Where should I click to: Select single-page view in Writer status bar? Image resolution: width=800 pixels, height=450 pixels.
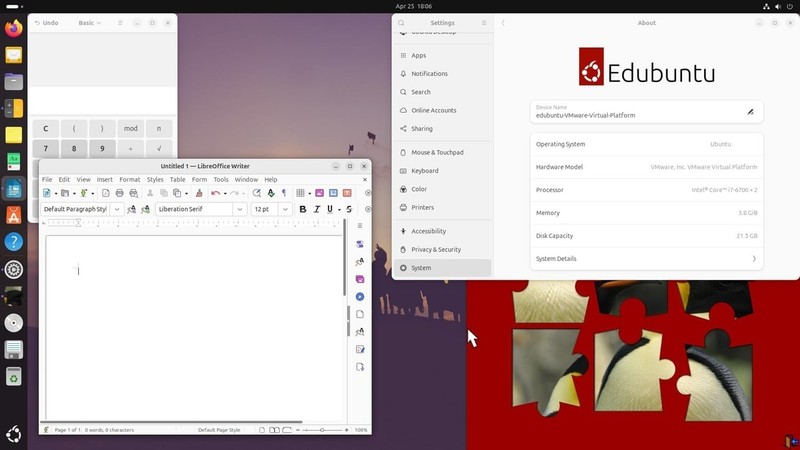(262, 430)
